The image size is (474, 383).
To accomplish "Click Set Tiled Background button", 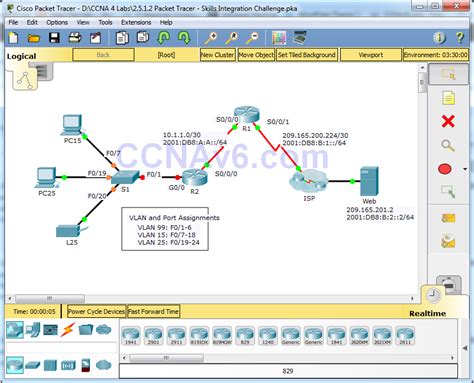I will 307,55.
